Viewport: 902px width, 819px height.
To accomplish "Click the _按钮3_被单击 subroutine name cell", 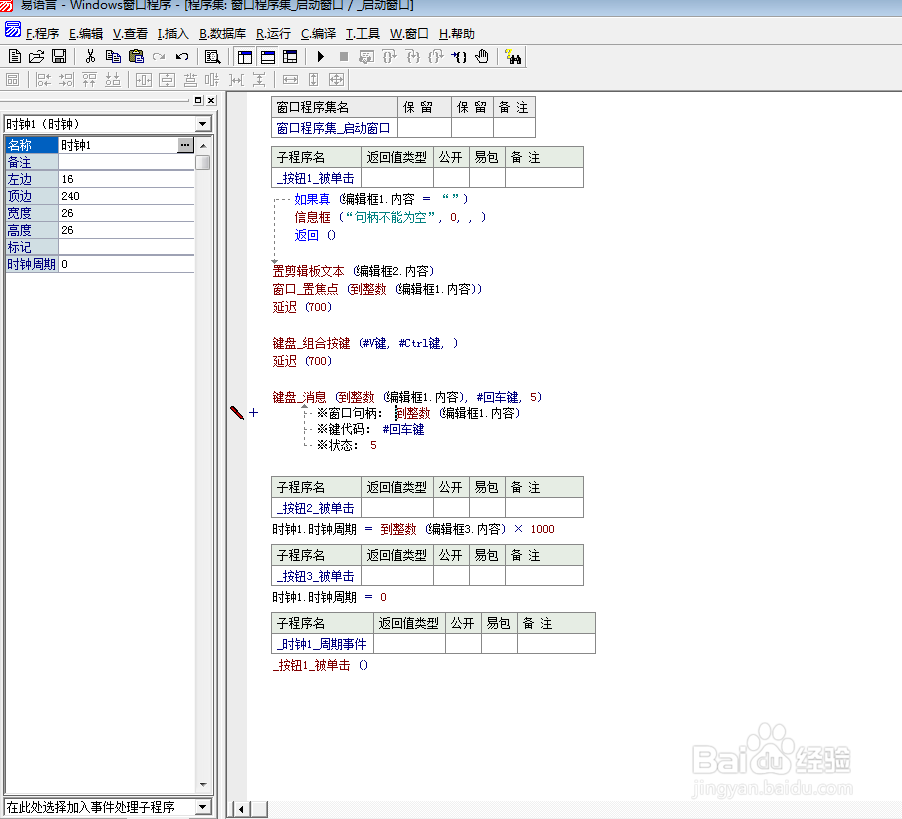I will coord(316,576).
